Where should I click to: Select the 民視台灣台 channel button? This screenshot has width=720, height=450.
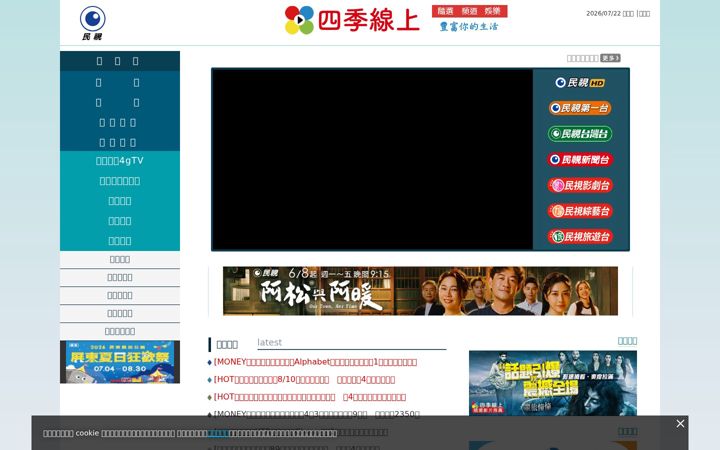pyautogui.click(x=580, y=134)
